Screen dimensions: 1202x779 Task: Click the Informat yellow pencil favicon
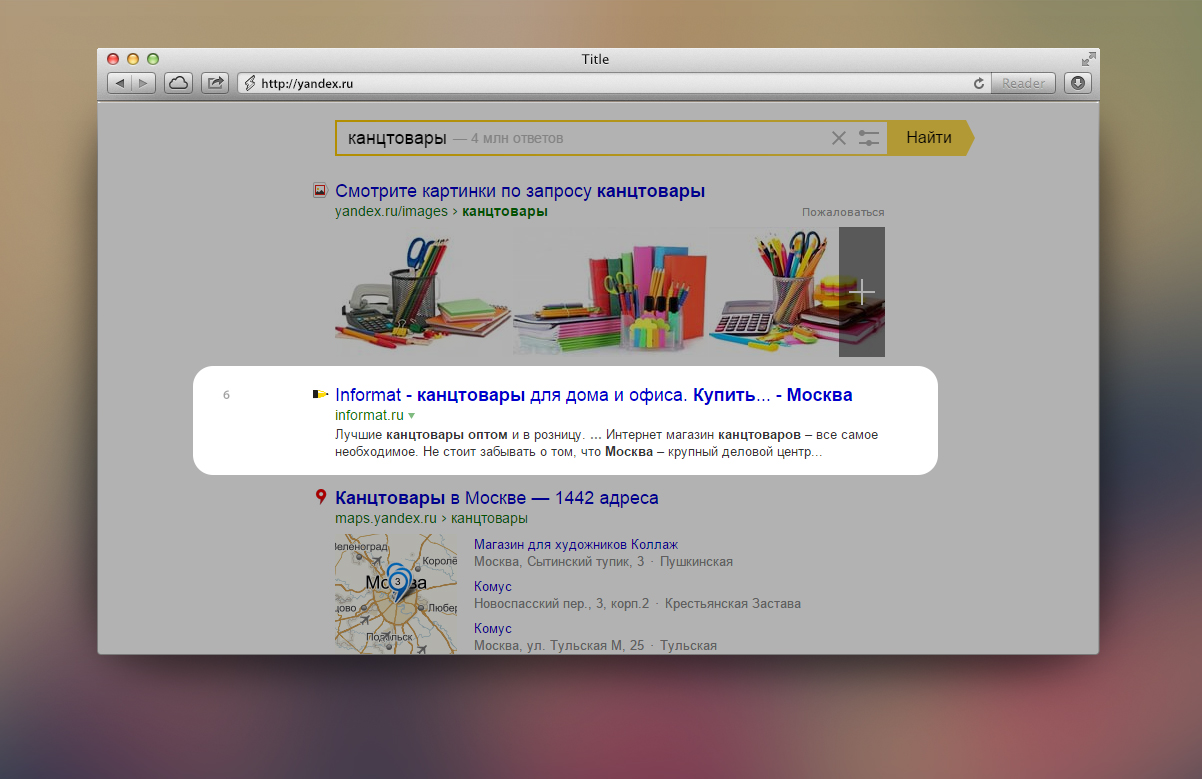tap(320, 394)
